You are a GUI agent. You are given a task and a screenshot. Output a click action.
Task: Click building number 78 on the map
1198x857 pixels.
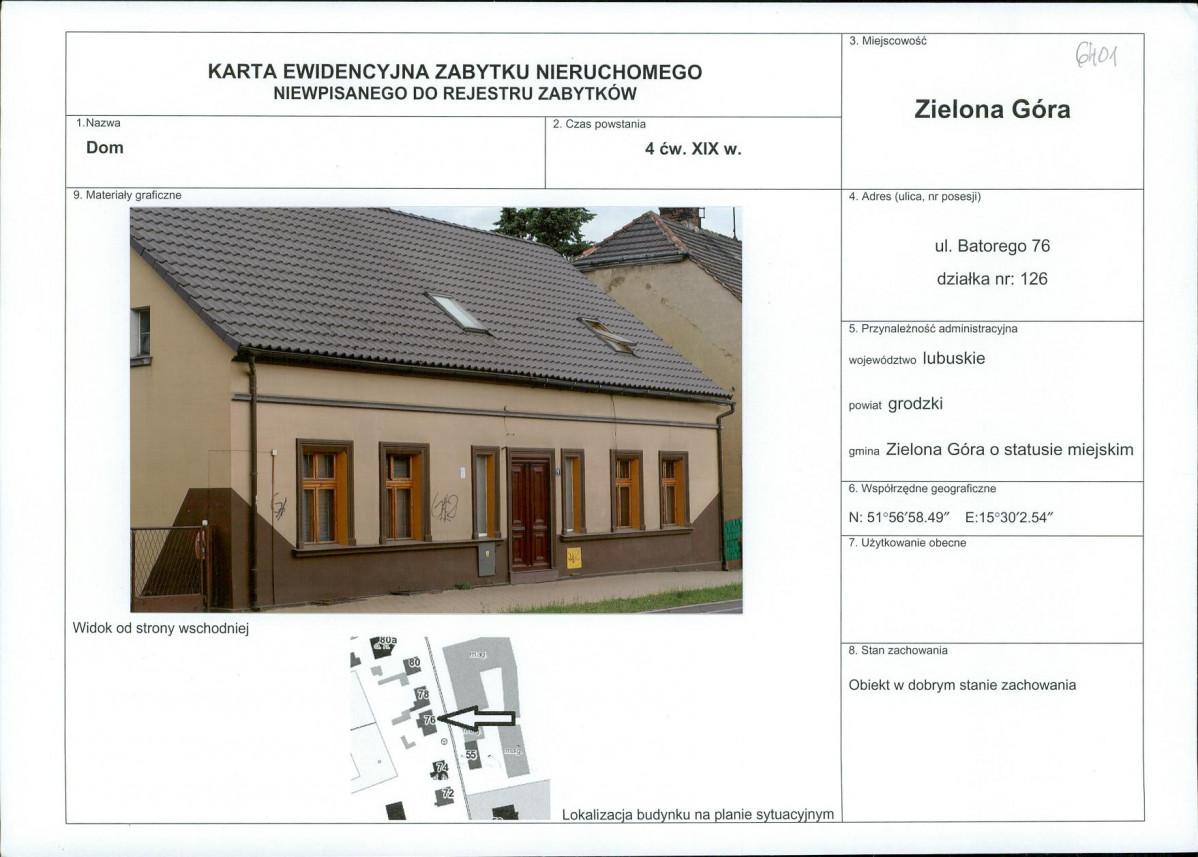423,694
